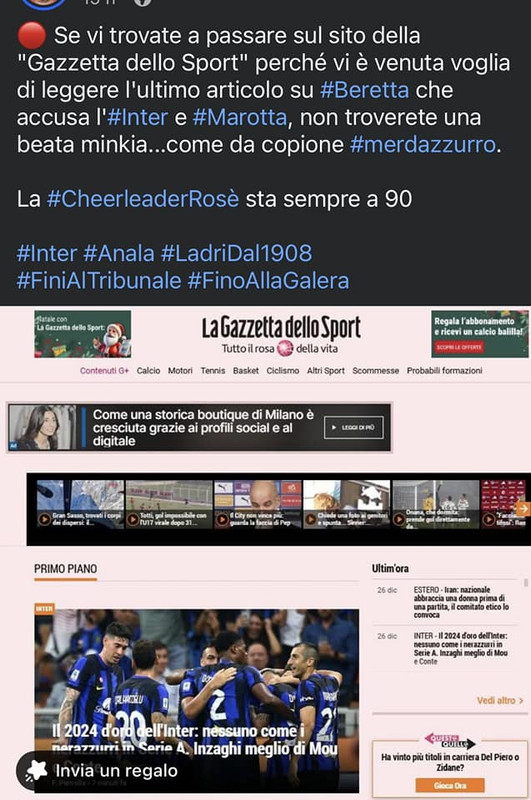Viewport: 531px width, 800px height.
Task: Play the City non vince più video
Action: coord(258,504)
